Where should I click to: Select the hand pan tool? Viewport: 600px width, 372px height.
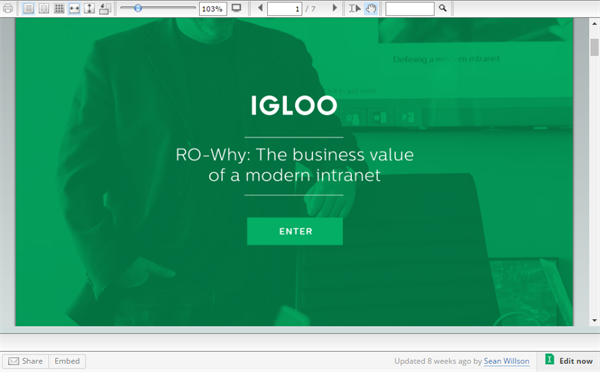coord(371,8)
